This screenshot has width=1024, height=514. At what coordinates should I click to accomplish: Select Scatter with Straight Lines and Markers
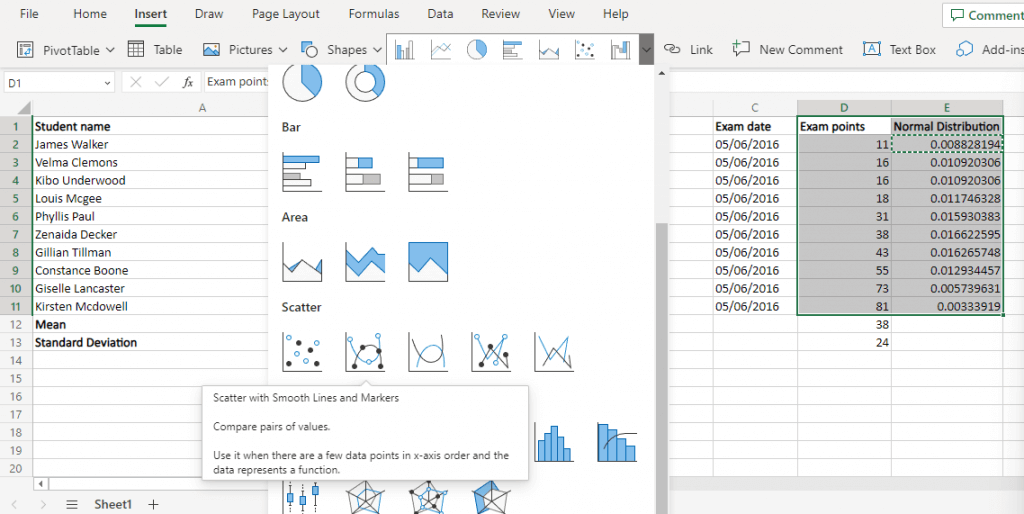pos(491,352)
